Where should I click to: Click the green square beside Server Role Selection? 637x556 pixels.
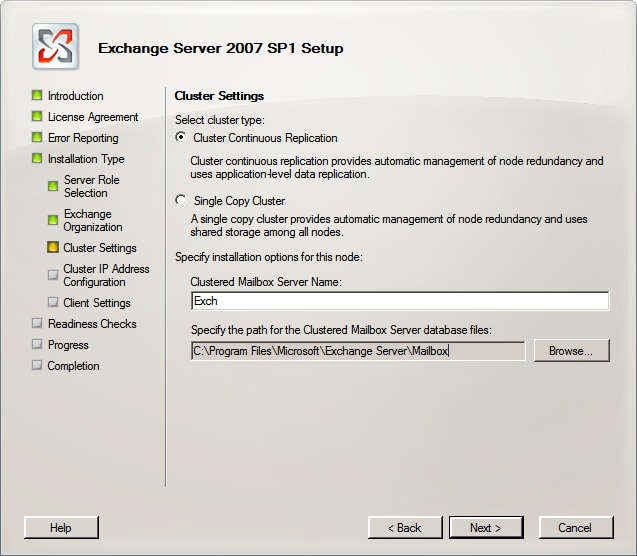53,186
